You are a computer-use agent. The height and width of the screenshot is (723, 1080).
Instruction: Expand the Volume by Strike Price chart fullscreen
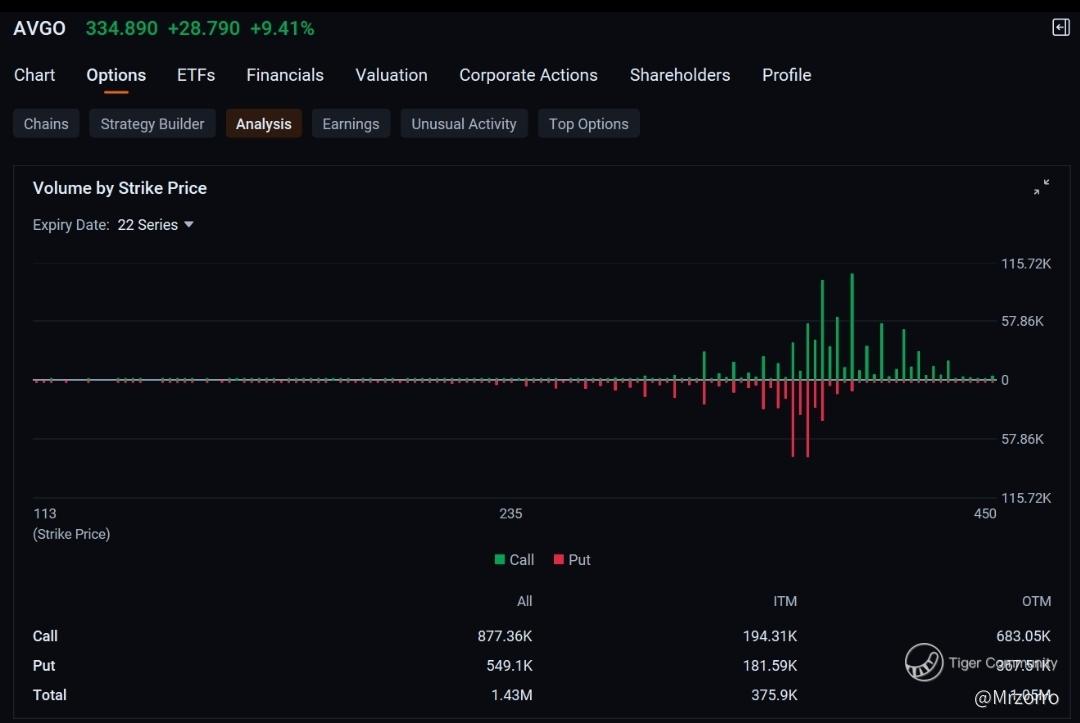[1041, 187]
